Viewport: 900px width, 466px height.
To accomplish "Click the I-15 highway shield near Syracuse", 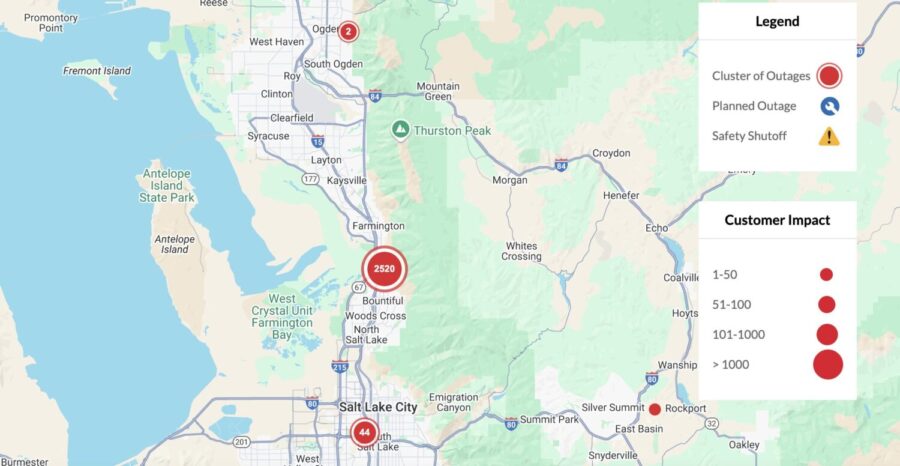I will 317,141.
